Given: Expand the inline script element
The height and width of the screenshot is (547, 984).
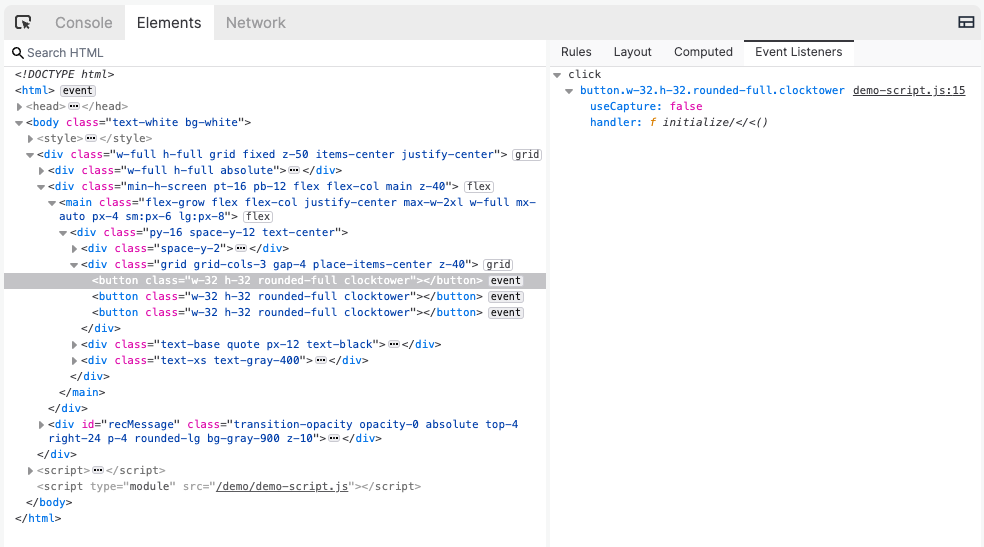Looking at the screenshot, I should point(30,470).
